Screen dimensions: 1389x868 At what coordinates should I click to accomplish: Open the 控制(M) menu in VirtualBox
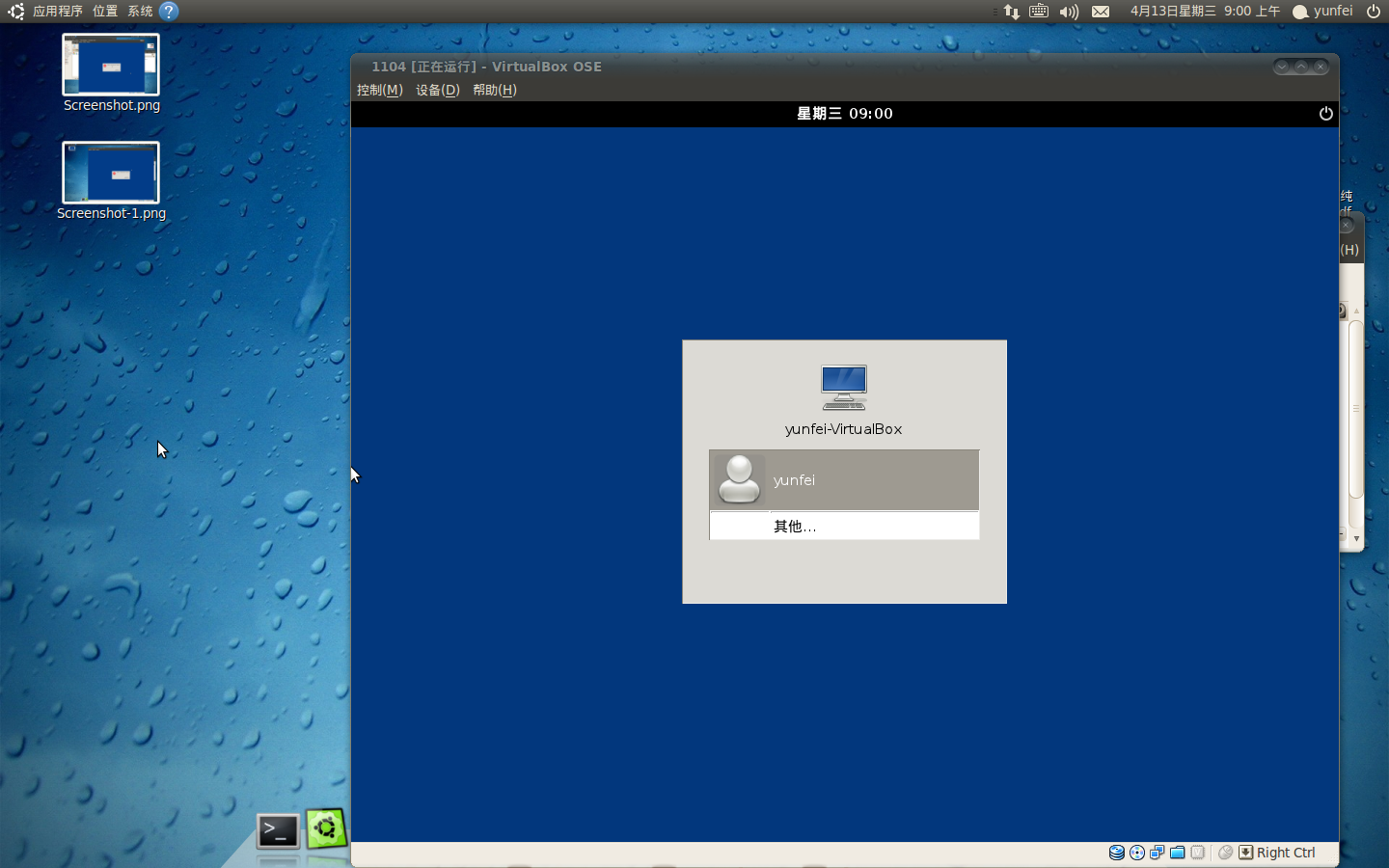click(380, 90)
